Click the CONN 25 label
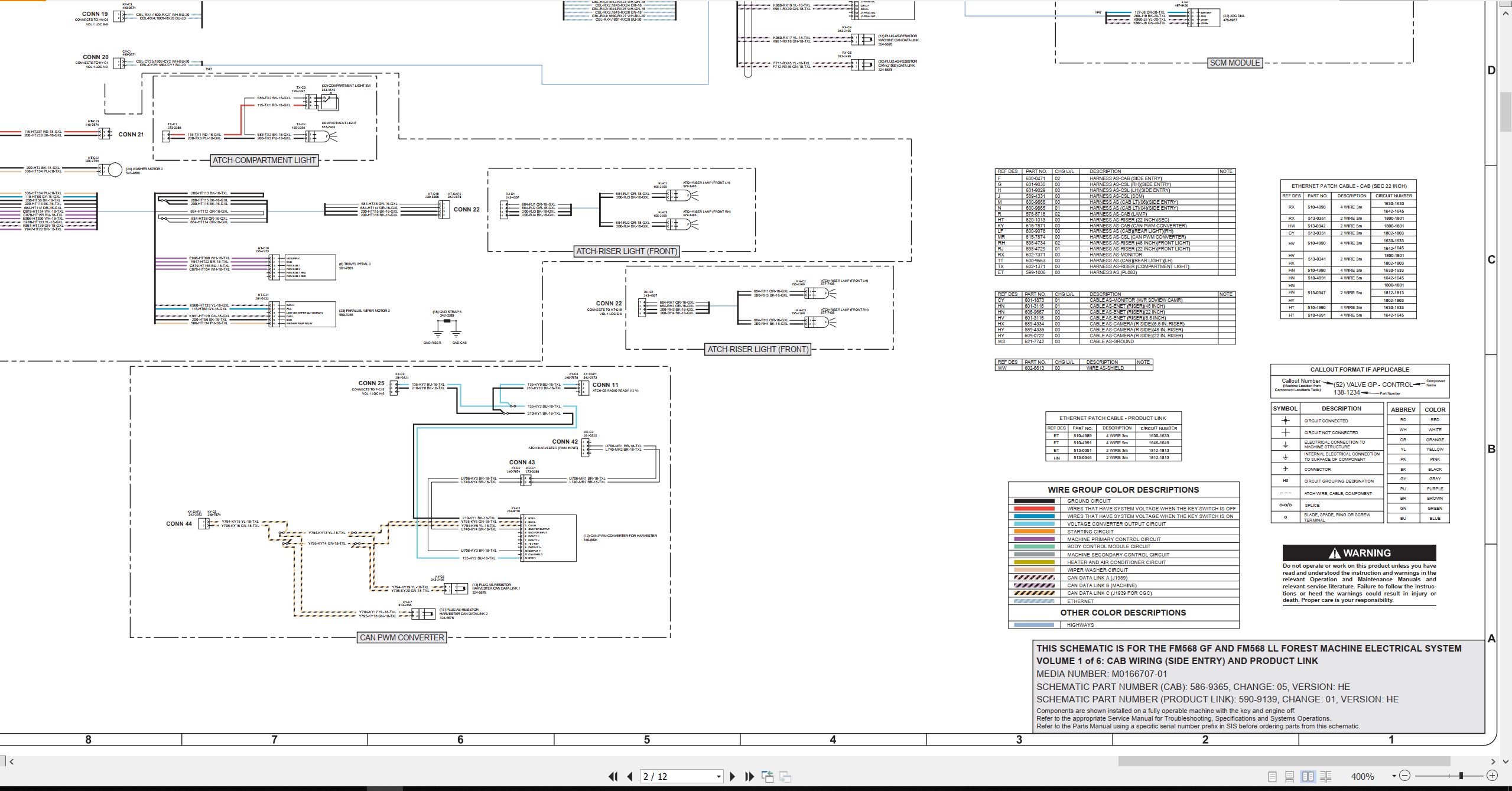The width and height of the screenshot is (1512, 791). (371, 383)
